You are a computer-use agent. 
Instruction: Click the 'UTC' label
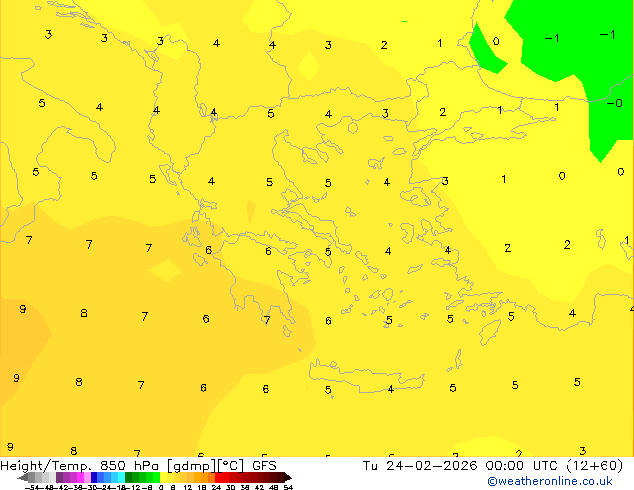tap(545, 466)
